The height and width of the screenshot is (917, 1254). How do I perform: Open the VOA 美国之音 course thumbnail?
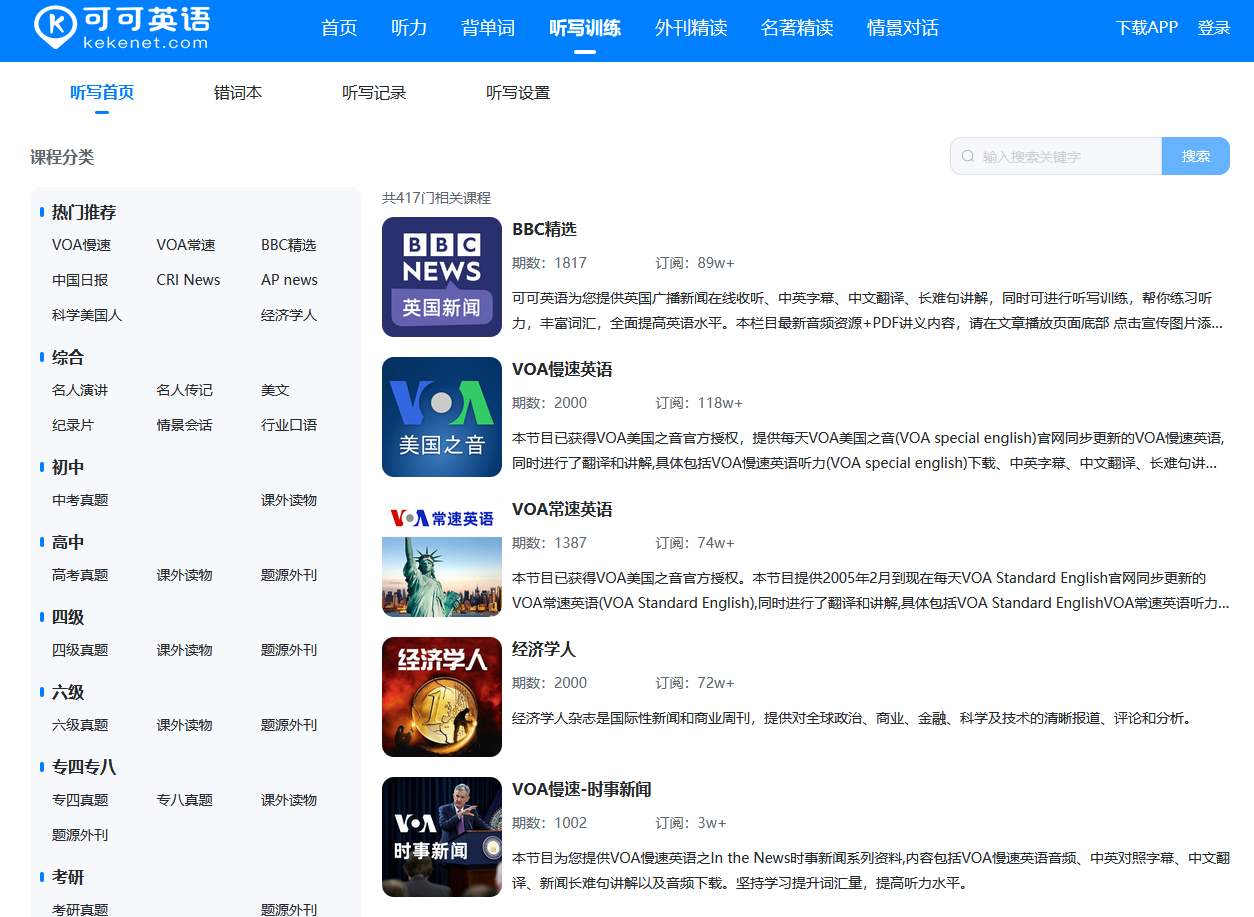(x=441, y=417)
